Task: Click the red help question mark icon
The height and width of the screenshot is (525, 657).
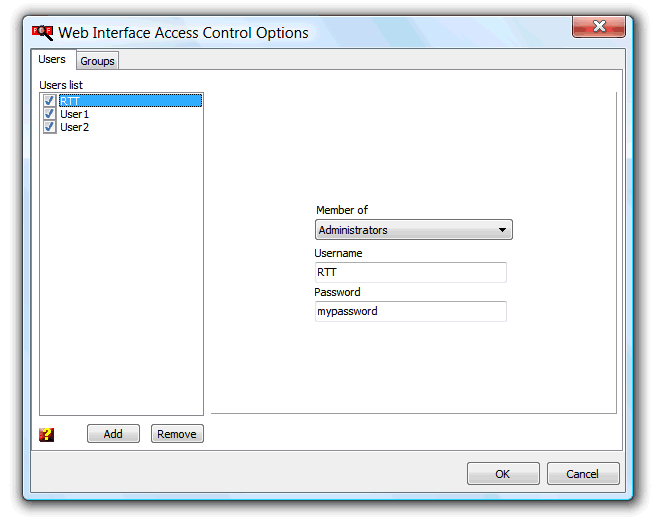Action: click(47, 434)
